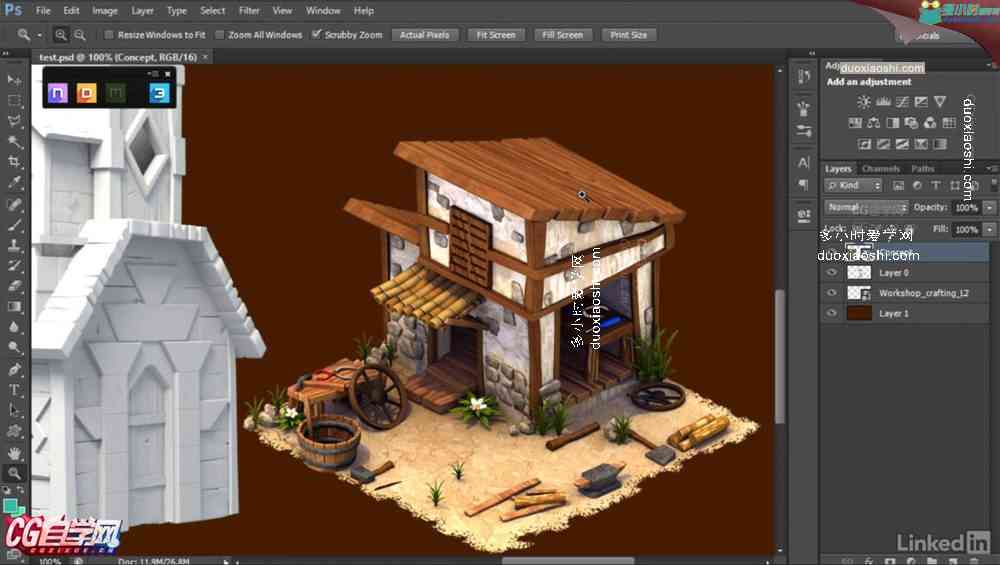Screen dimensions: 1000x565
Task: Add a Black & White adjustment
Action: point(893,123)
